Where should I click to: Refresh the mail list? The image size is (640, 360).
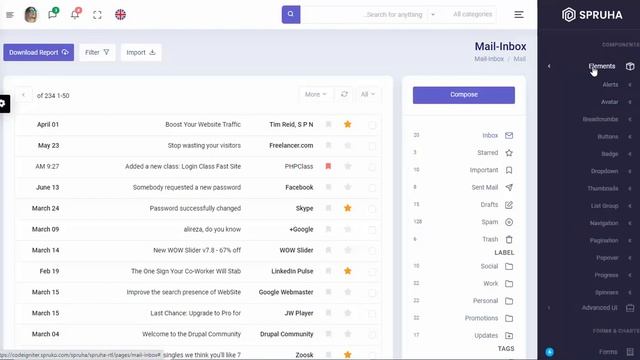pyautogui.click(x=344, y=94)
